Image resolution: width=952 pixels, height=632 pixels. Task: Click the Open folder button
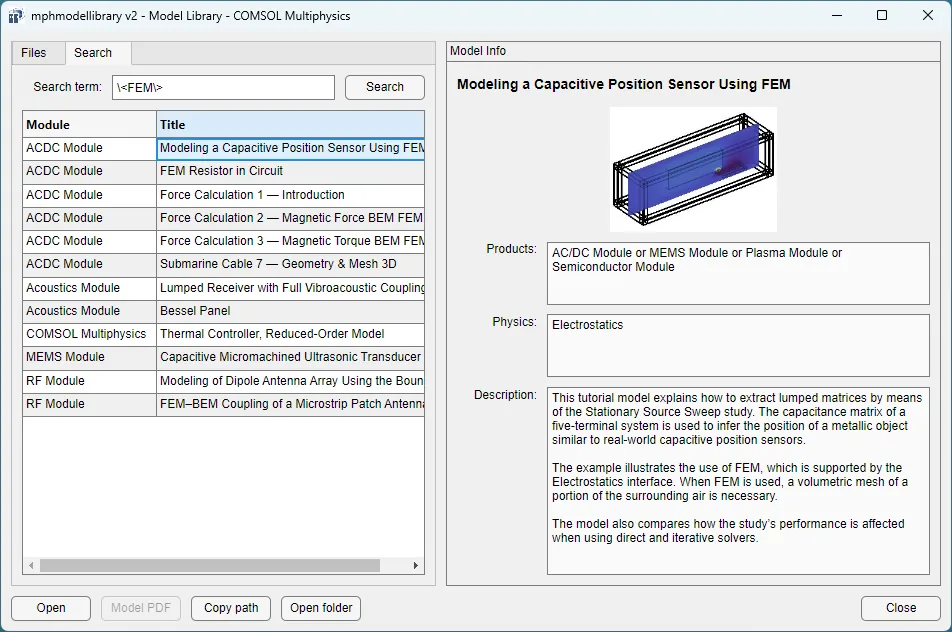pyautogui.click(x=321, y=608)
